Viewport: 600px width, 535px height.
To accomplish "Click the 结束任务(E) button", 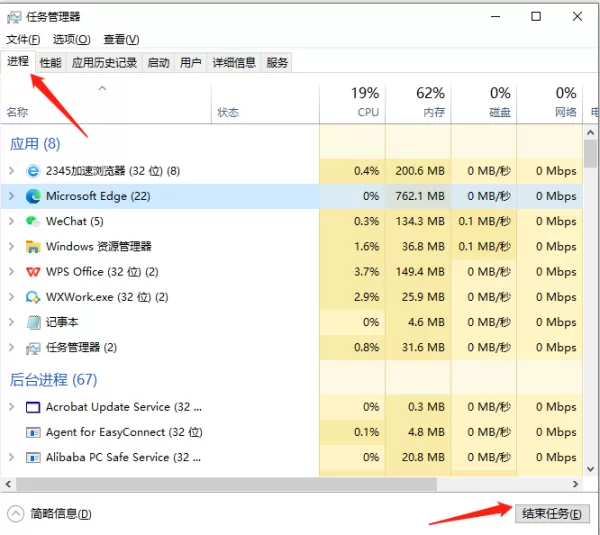I will coord(552,514).
